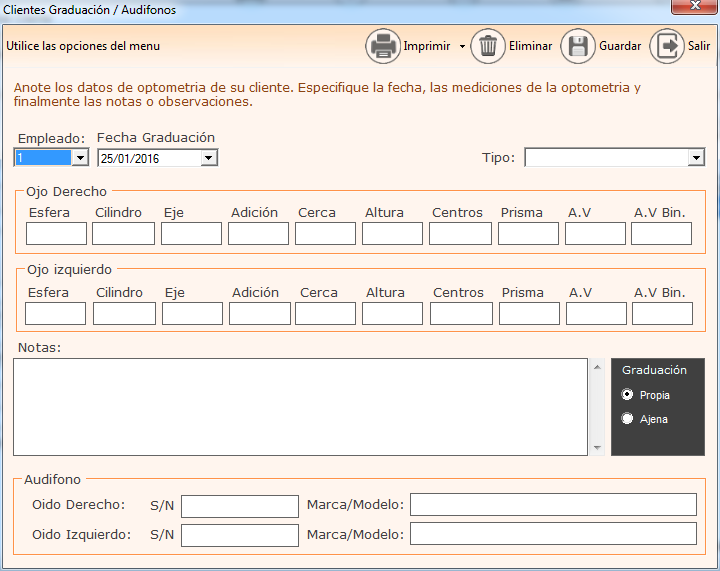Click the 'Notas:' label

[39, 347]
